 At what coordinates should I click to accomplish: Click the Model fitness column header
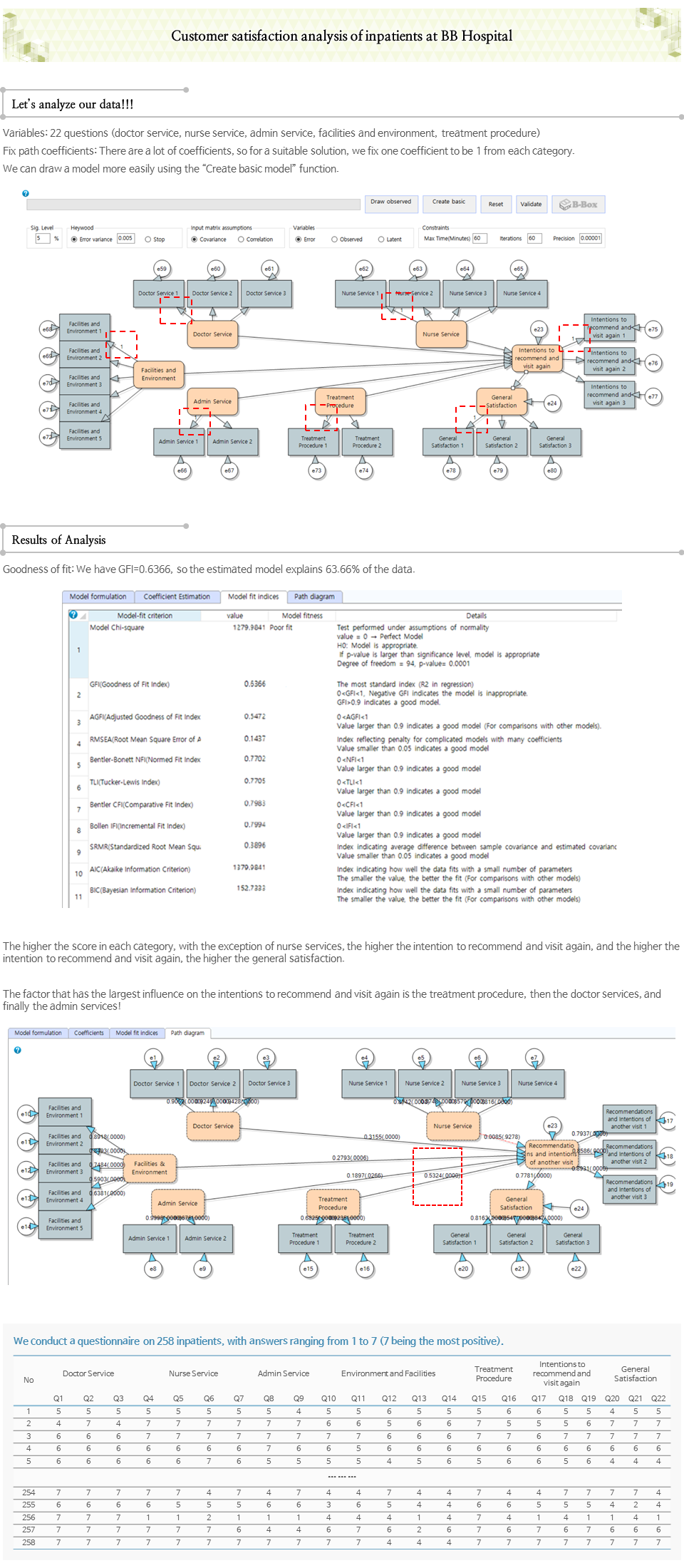(x=302, y=616)
